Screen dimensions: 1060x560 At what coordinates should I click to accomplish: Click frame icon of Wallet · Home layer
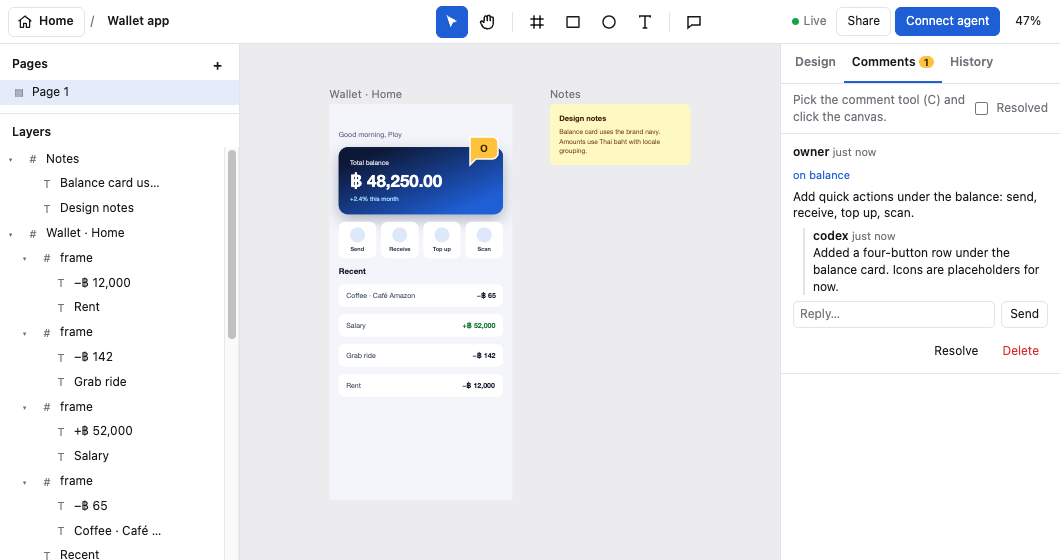pyautogui.click(x=32, y=233)
